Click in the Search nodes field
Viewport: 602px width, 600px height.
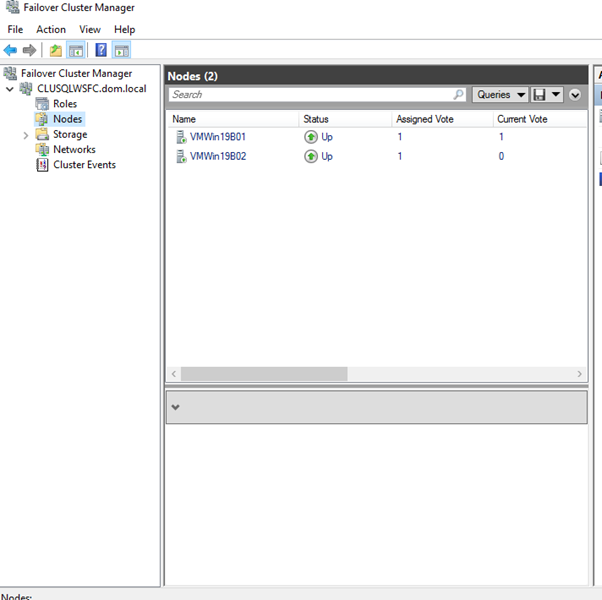pos(310,95)
